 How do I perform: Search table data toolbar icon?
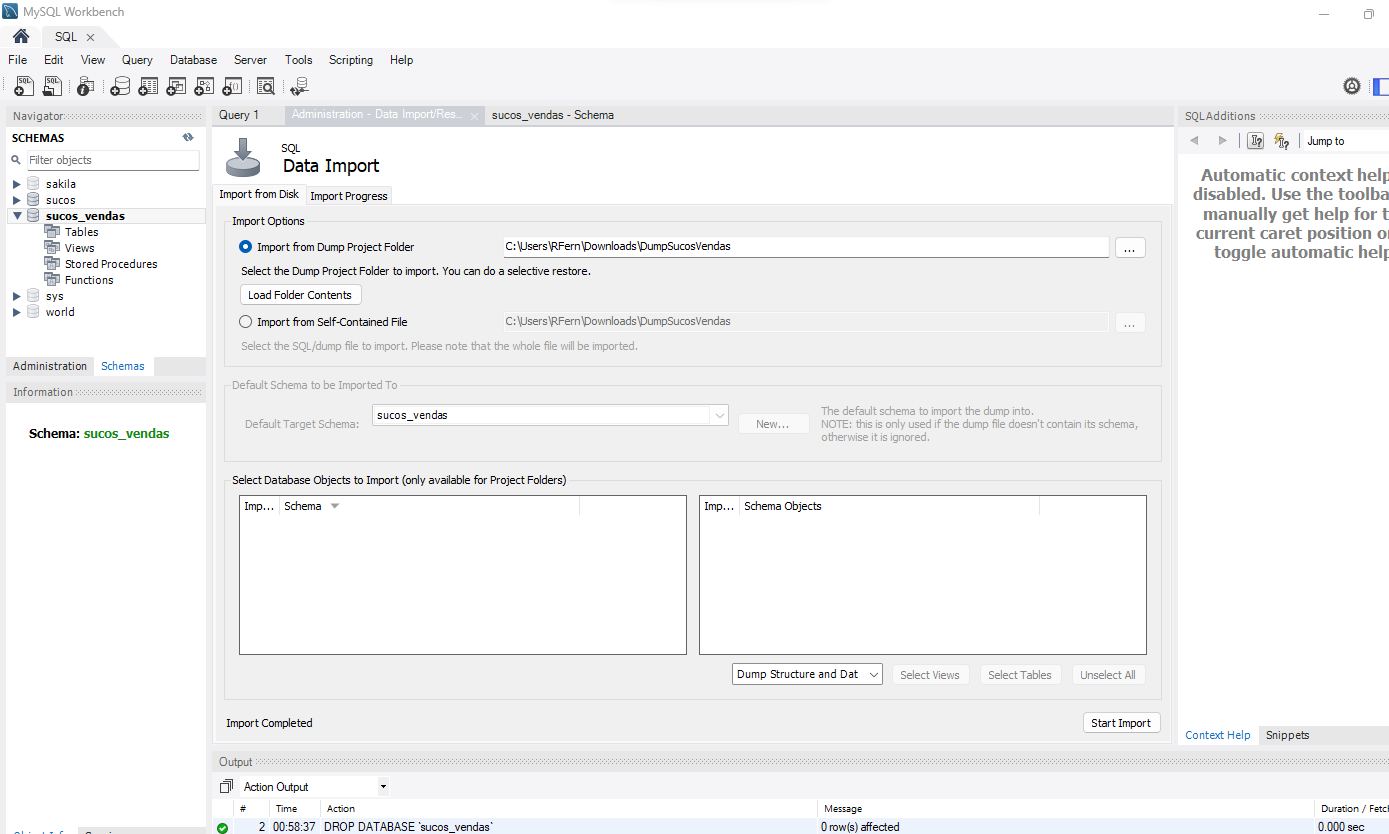point(266,87)
